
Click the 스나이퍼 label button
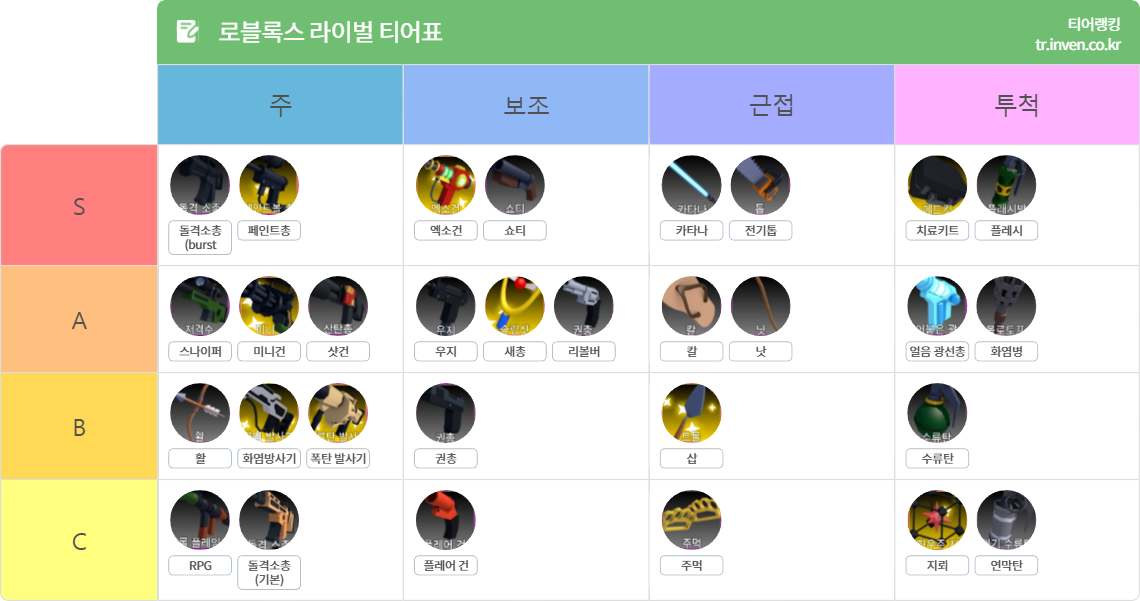tap(200, 352)
